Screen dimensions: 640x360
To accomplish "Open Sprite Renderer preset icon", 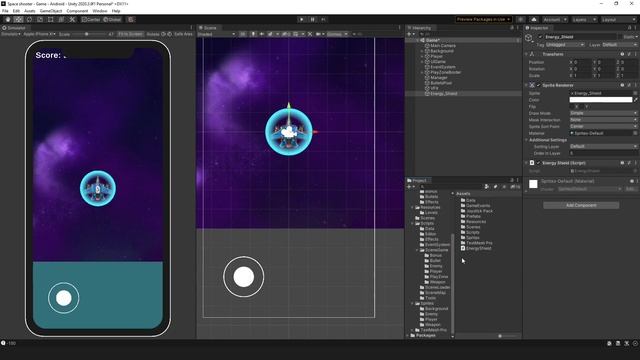I will point(629,85).
